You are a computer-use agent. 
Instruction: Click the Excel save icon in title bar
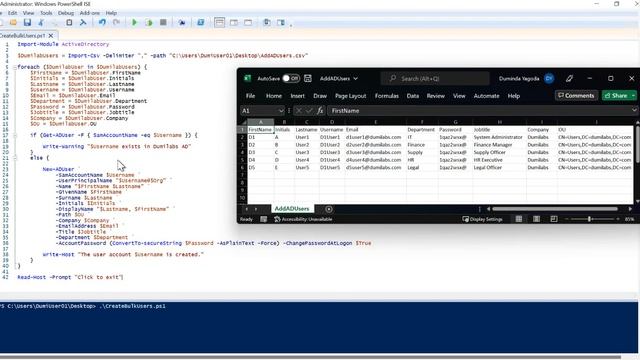tap(308, 78)
